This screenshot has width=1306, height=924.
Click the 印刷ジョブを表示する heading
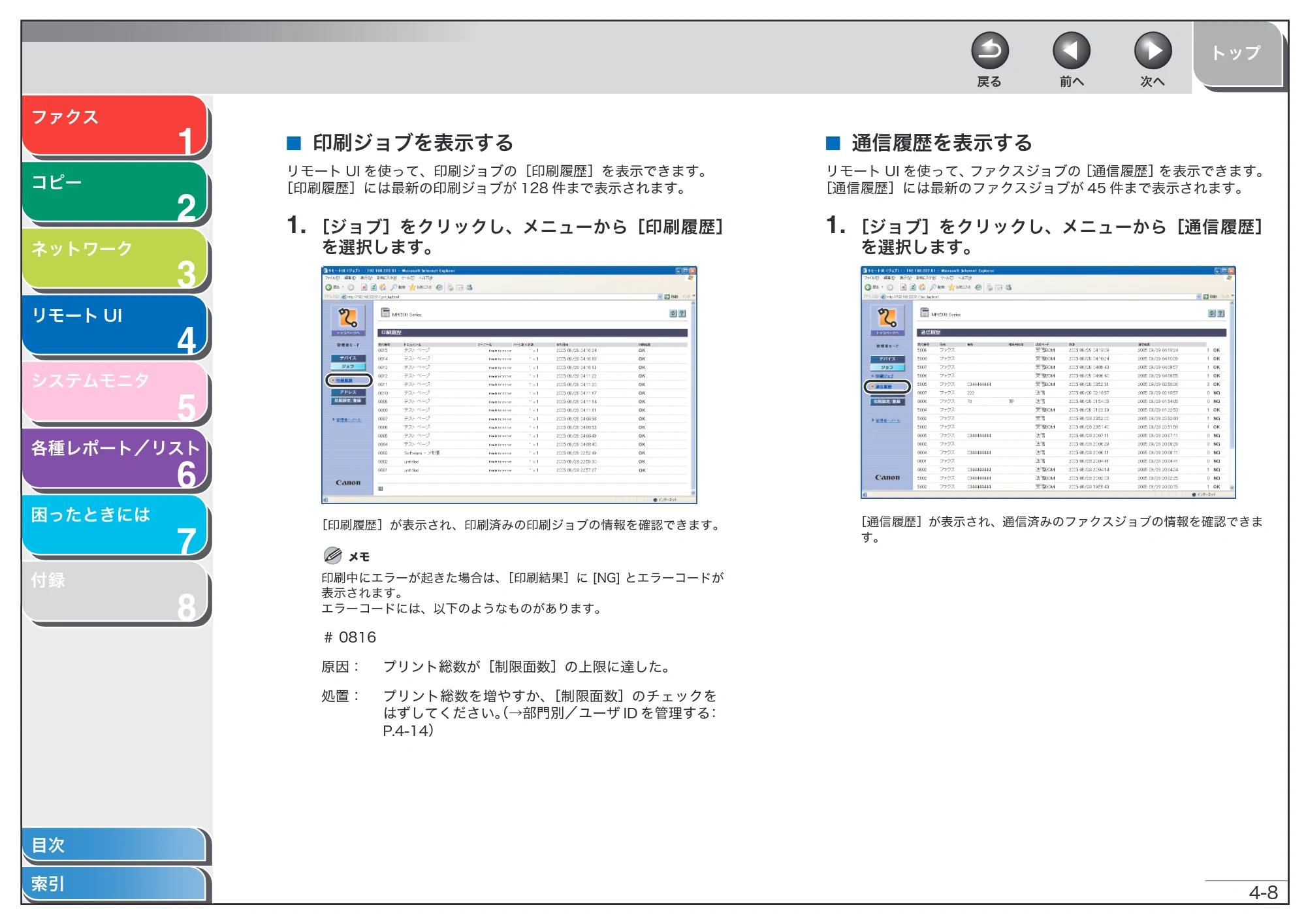click(413, 143)
